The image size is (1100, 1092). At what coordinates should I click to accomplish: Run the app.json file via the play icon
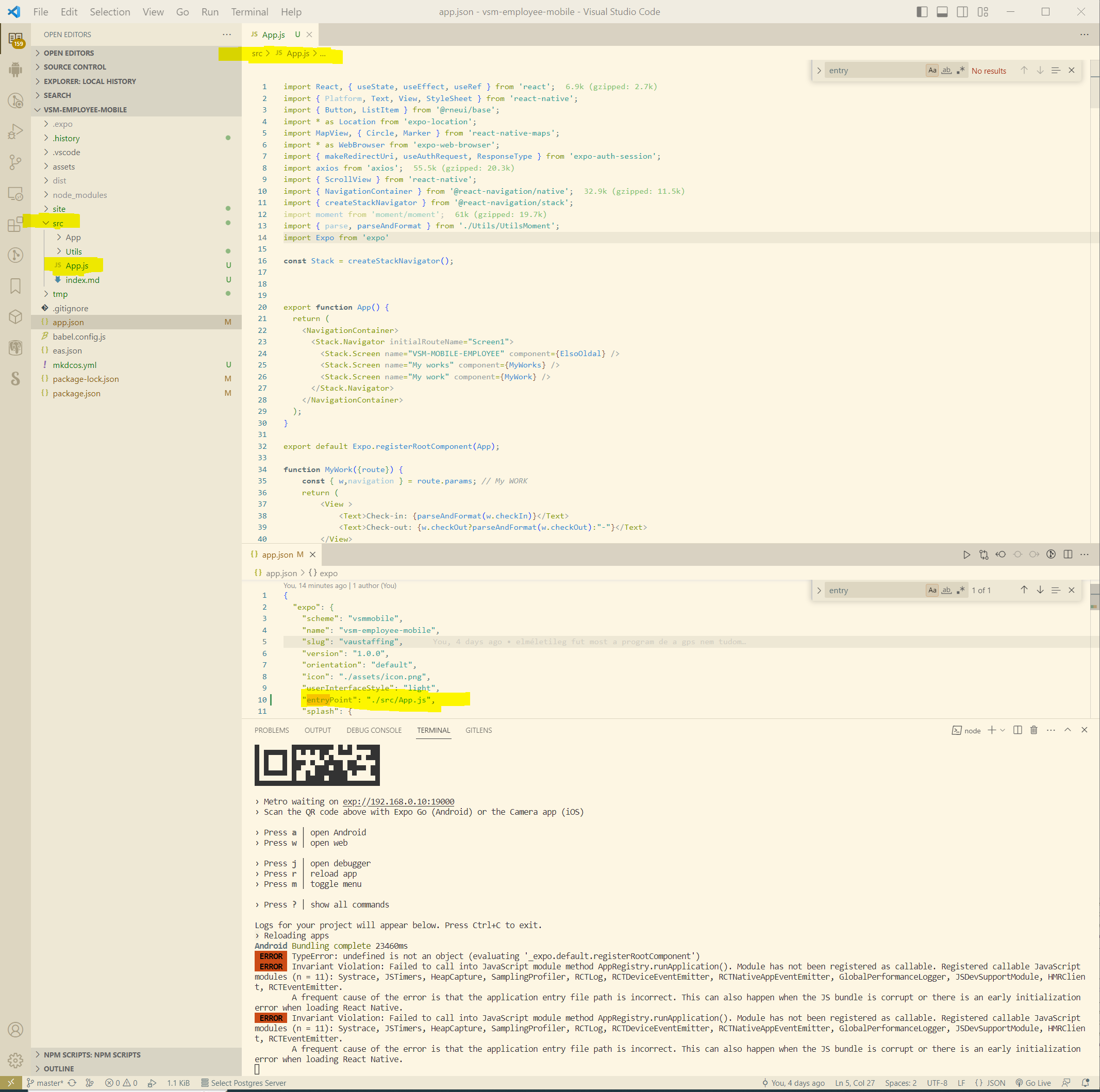[x=966, y=554]
